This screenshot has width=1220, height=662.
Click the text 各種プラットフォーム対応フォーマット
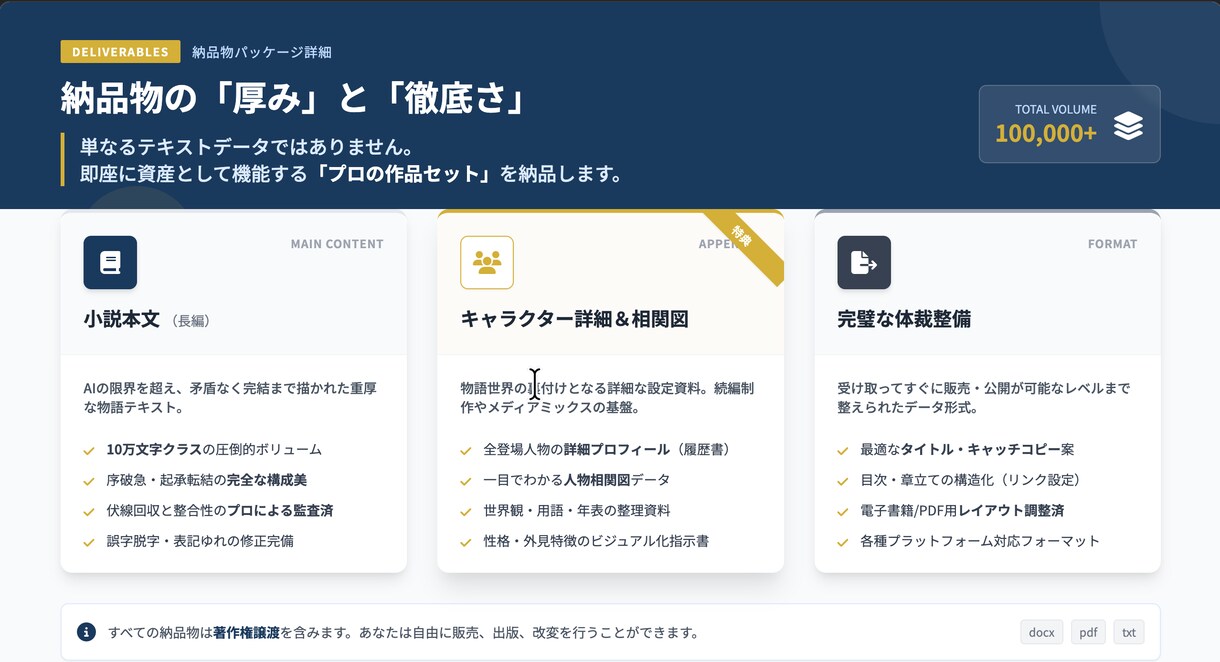pos(980,541)
